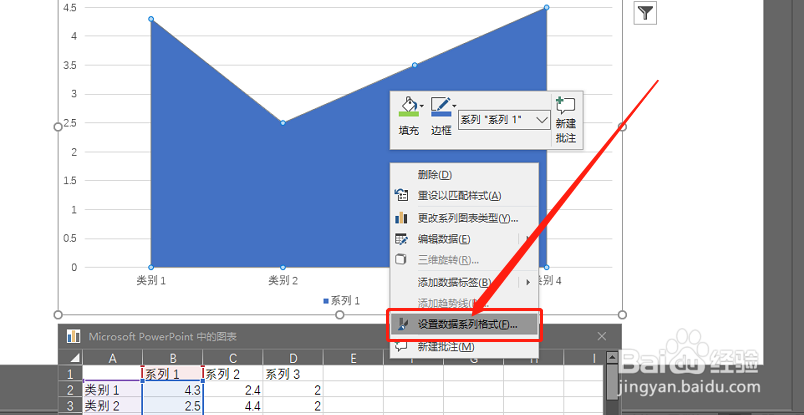Click the 类别 2 axis label on chart
Image resolution: width=804 pixels, height=415 pixels.
point(283,281)
